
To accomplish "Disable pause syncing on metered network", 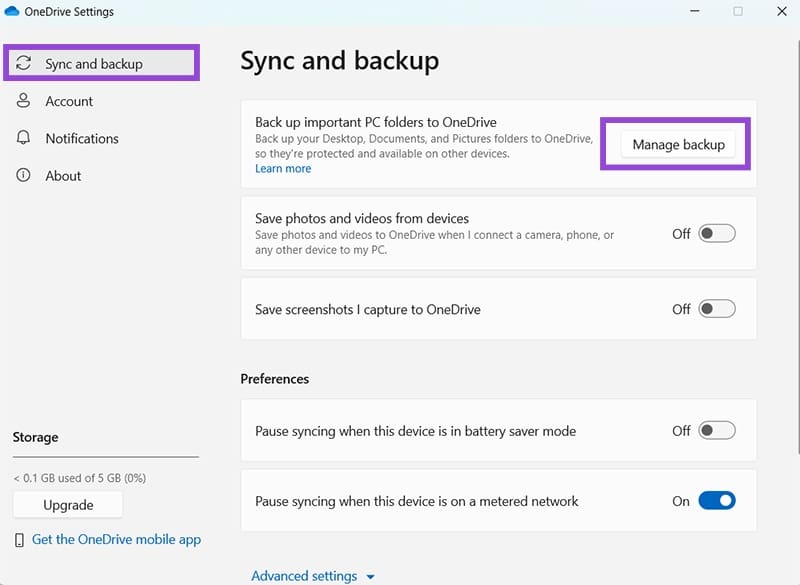I will [716, 501].
